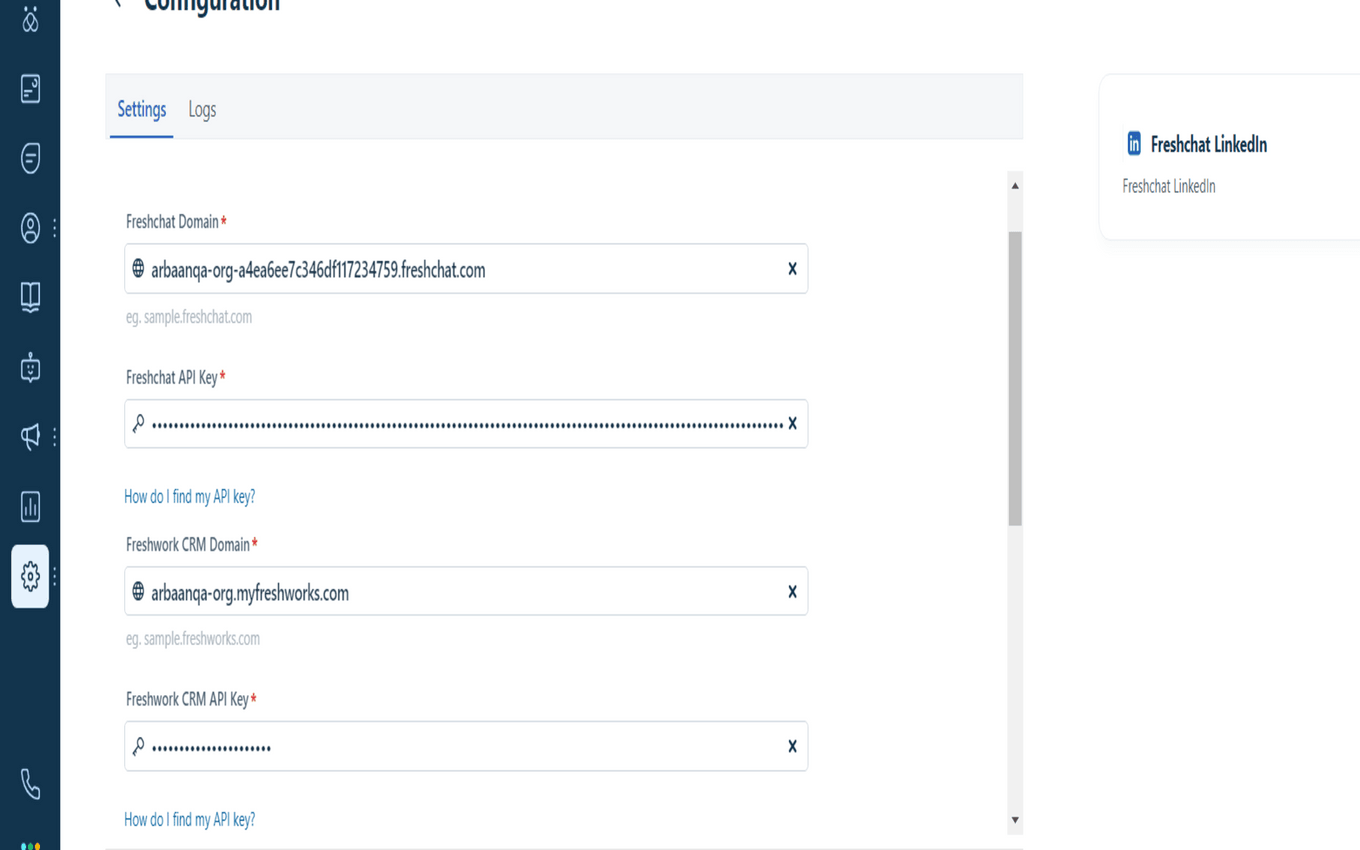Click the 'Freshwork CRM API Key' field label
1360x850 pixels.
(x=187, y=699)
